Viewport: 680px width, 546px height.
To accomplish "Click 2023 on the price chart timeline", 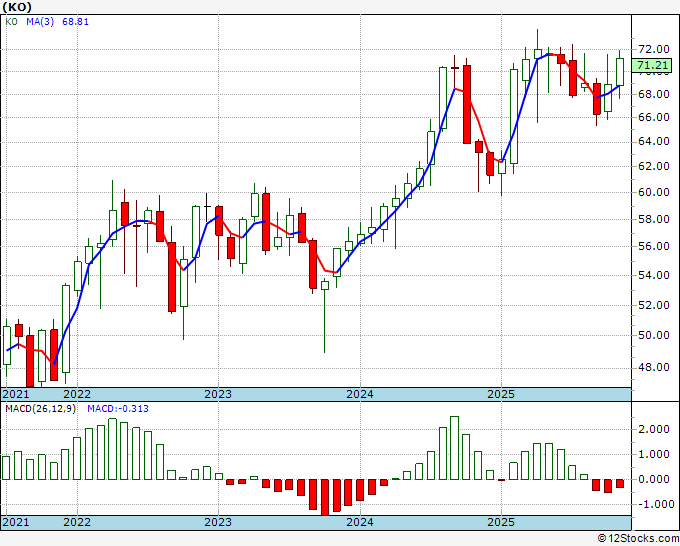I will [x=218, y=394].
